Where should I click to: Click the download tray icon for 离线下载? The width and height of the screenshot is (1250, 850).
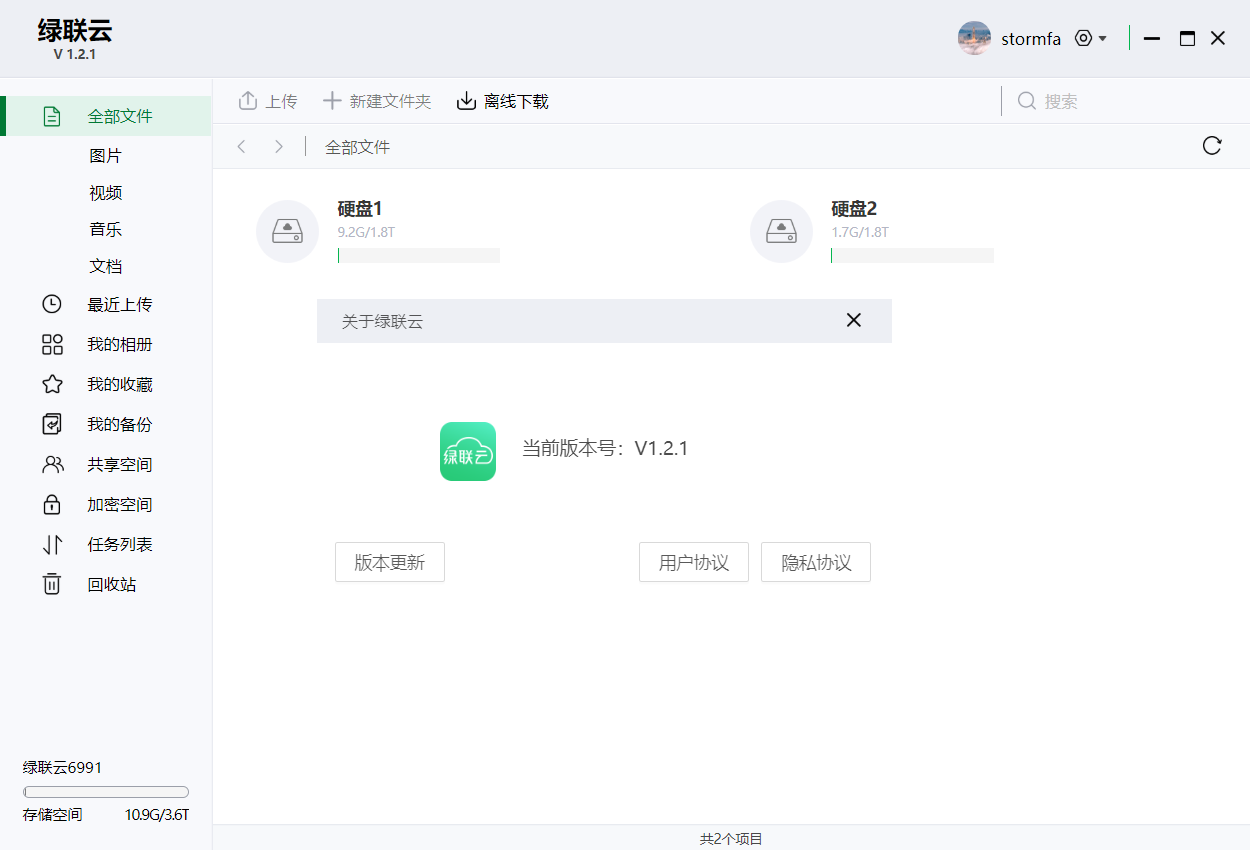pos(466,101)
